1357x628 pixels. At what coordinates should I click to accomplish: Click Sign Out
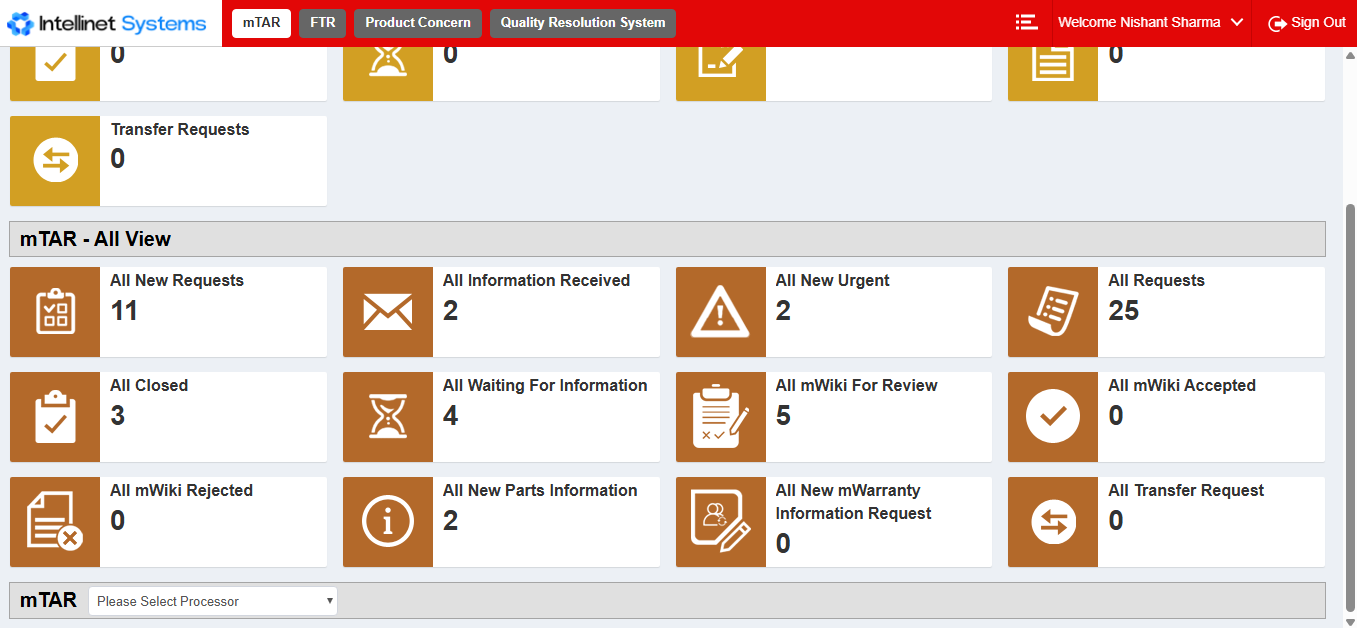click(x=1307, y=22)
